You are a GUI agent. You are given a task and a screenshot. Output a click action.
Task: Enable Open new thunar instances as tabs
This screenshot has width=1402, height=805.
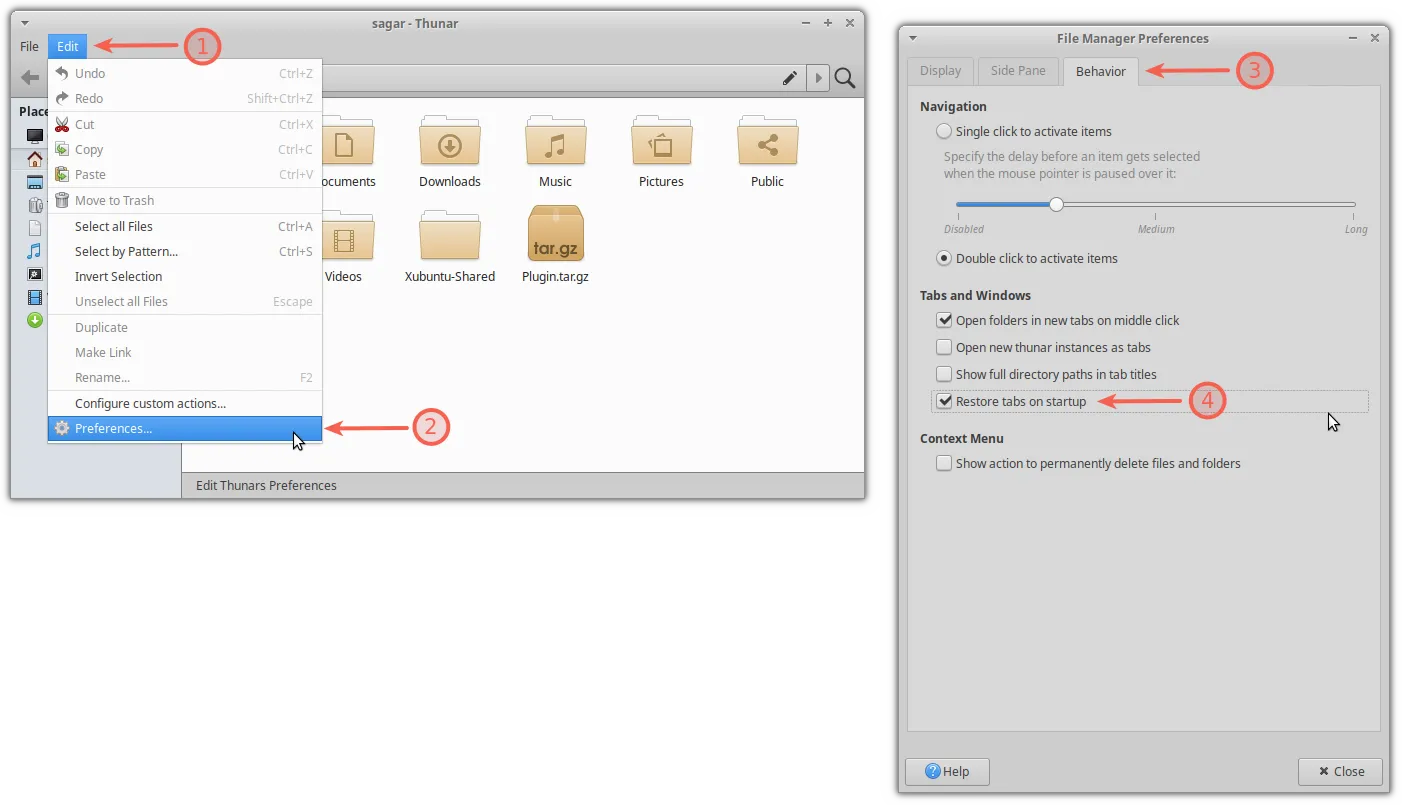coord(944,347)
